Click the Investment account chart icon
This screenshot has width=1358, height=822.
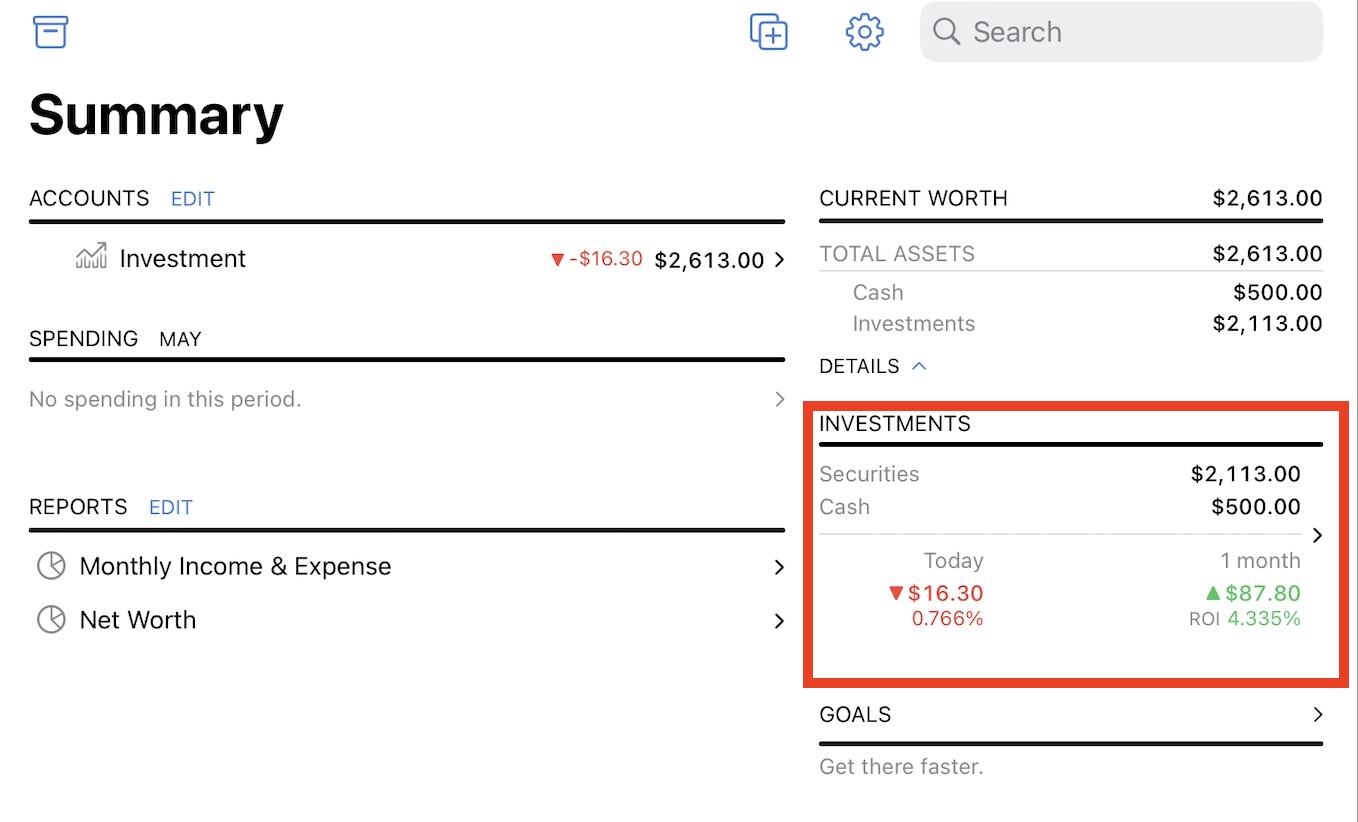(91, 258)
